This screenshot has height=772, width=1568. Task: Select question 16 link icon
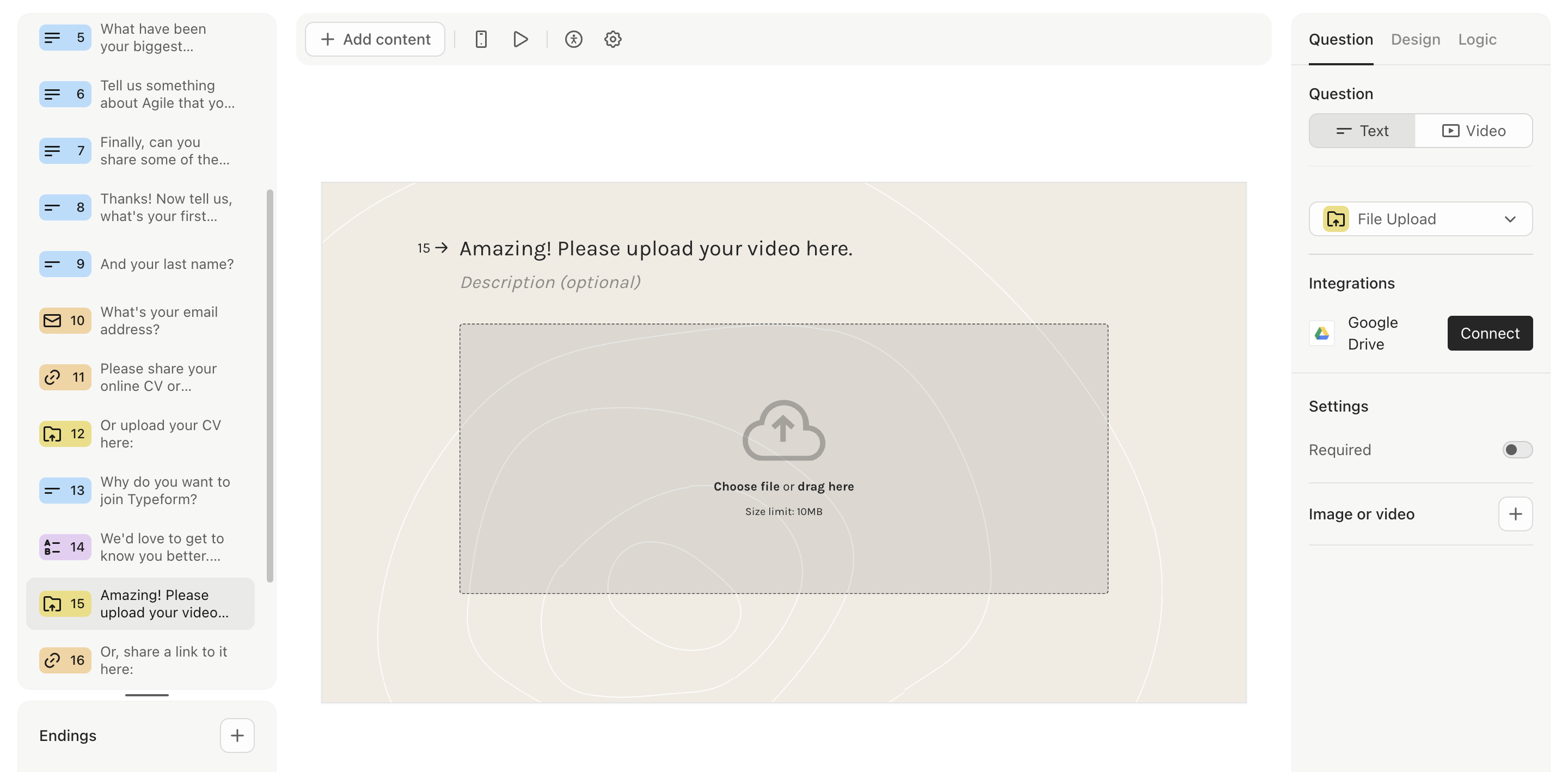pyautogui.click(x=52, y=660)
